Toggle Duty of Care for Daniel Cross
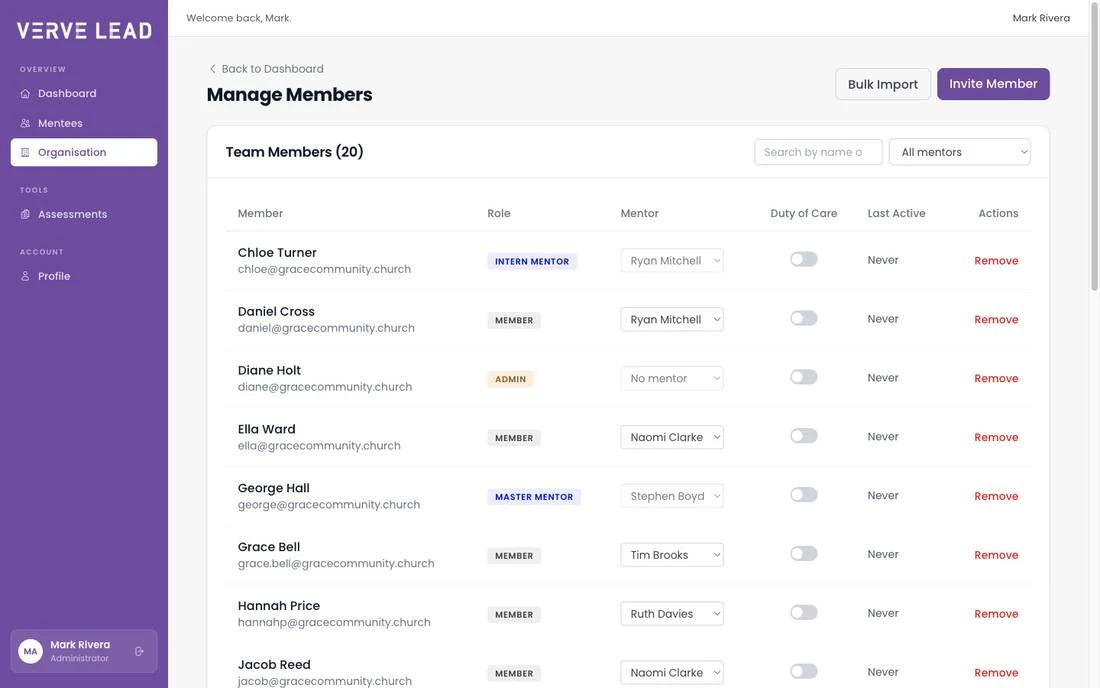The width and height of the screenshot is (1100, 688). coord(803,318)
